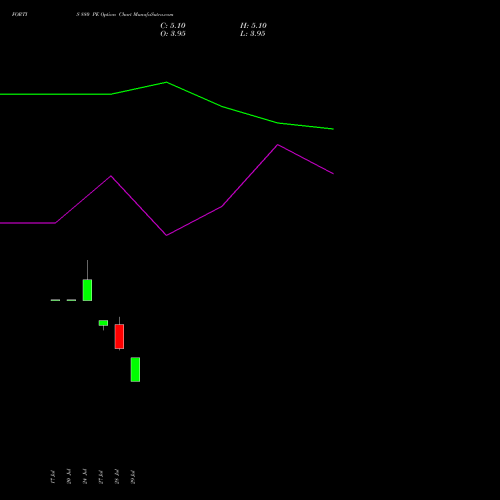Click the FORTI symbol label
500x500 pixels.
20,14
